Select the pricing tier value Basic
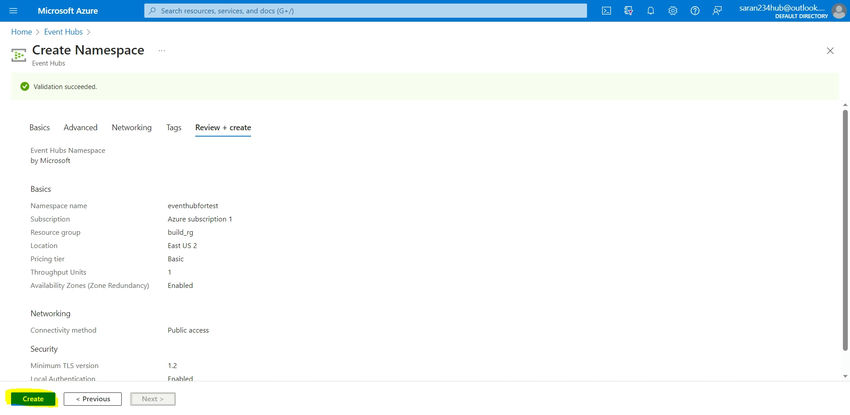 [x=176, y=259]
